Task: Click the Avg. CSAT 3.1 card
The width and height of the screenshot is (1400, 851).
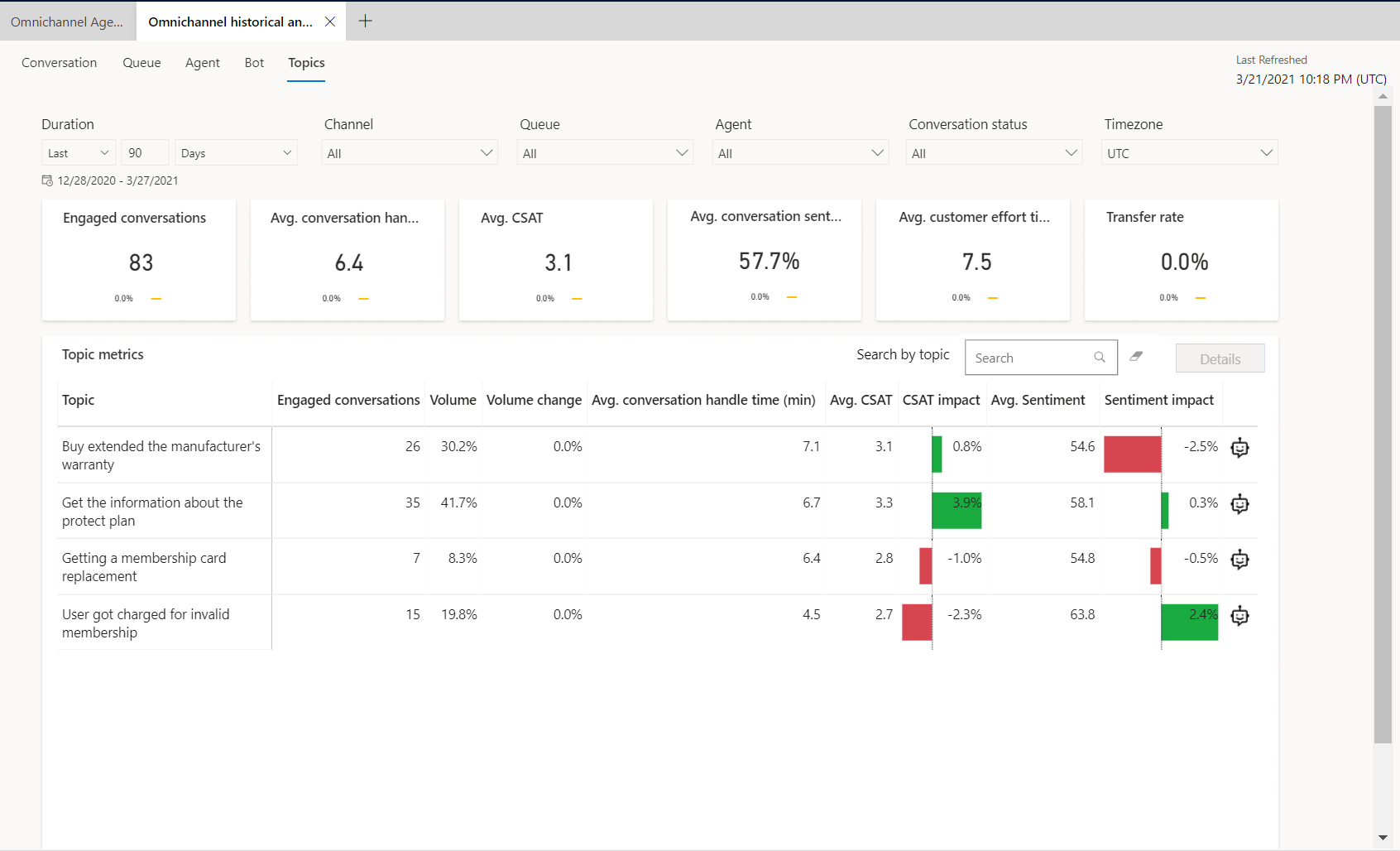Action: (x=556, y=260)
